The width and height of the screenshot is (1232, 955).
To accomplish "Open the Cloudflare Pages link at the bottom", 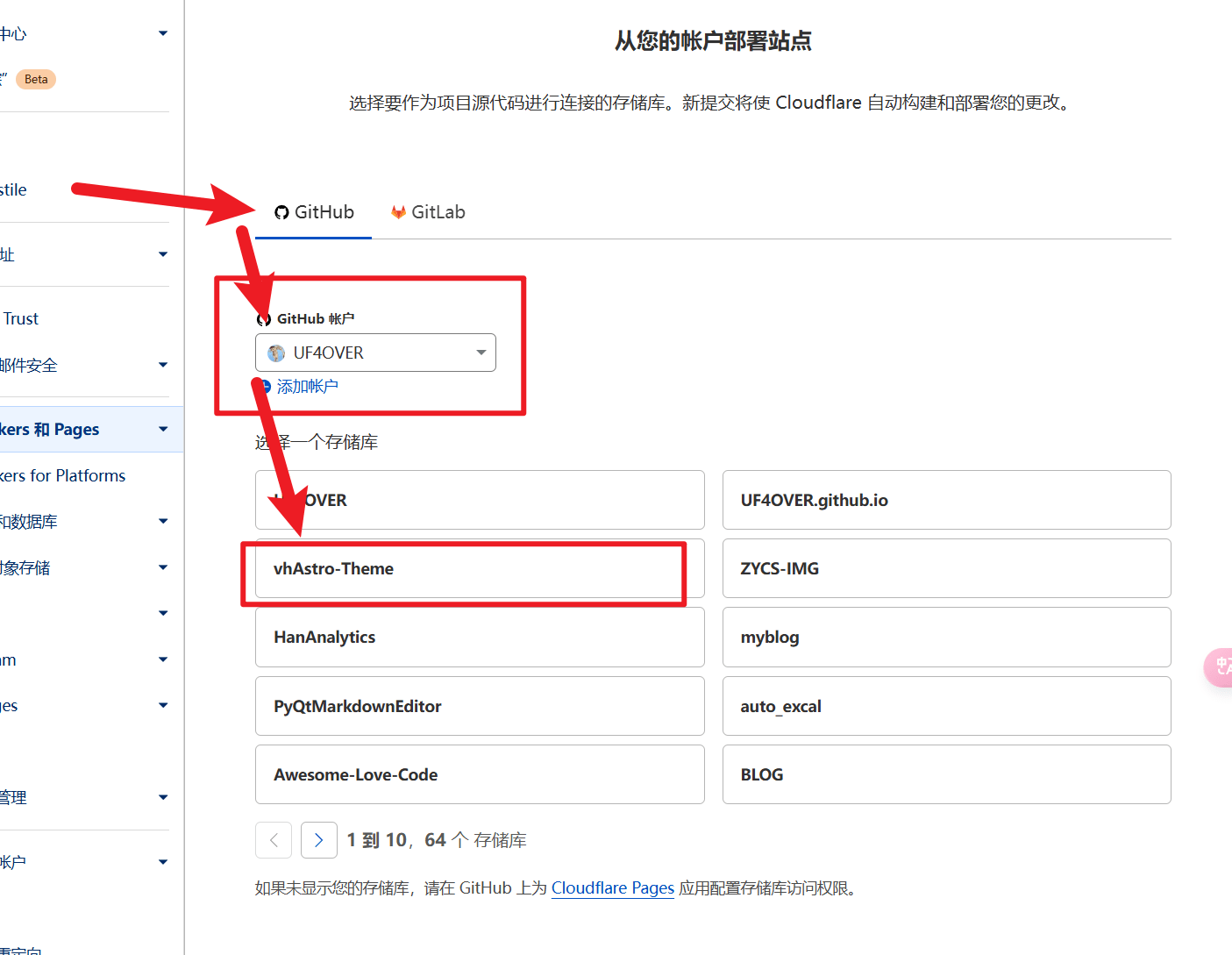I will pos(612,887).
